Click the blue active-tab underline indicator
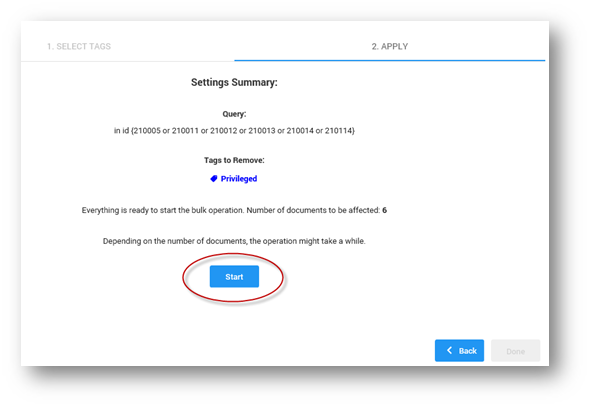 [x=390, y=60]
